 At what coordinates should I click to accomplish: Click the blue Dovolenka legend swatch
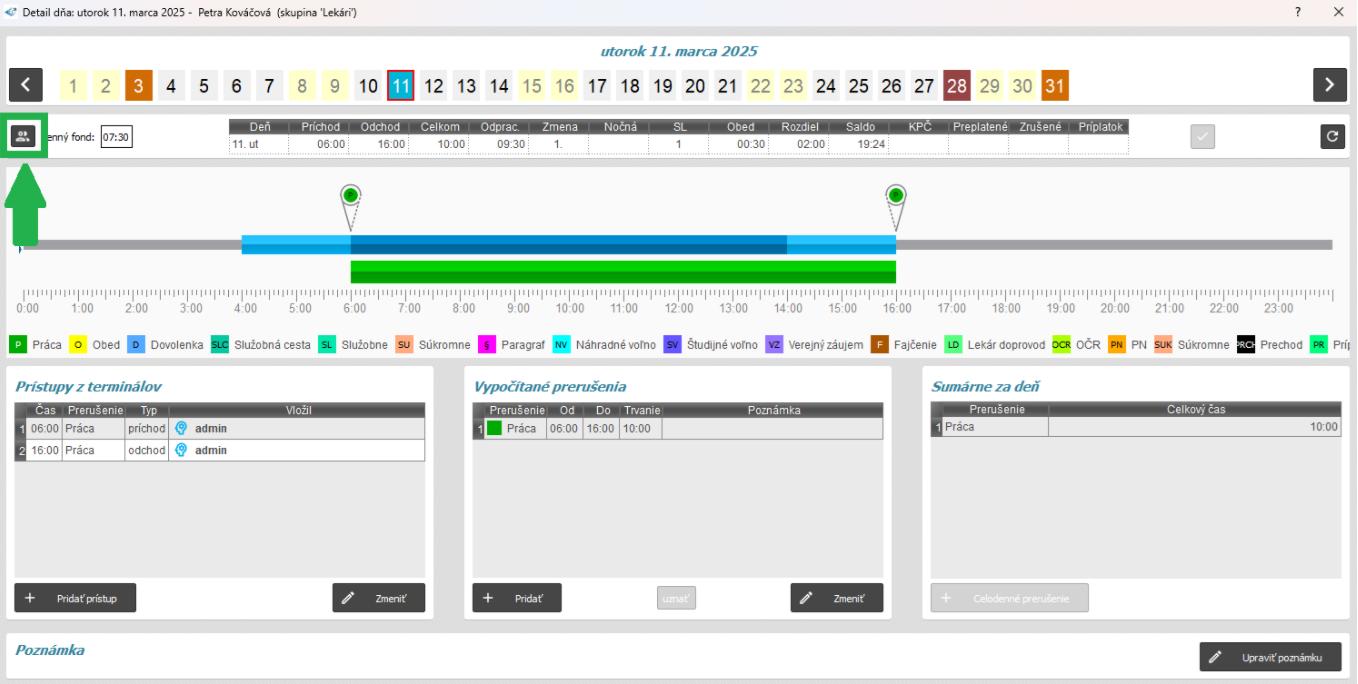[137, 345]
